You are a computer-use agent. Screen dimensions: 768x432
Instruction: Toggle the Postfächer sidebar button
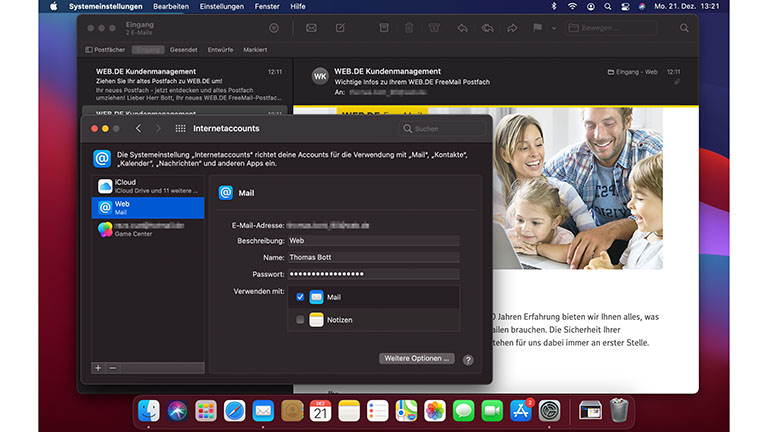coord(104,49)
